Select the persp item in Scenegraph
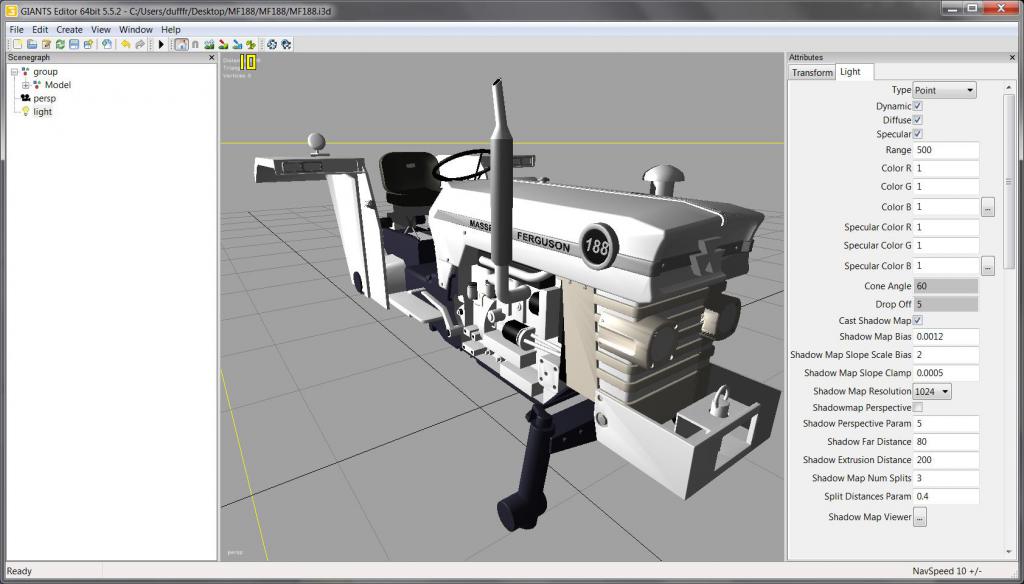The image size is (1024, 584). point(44,99)
